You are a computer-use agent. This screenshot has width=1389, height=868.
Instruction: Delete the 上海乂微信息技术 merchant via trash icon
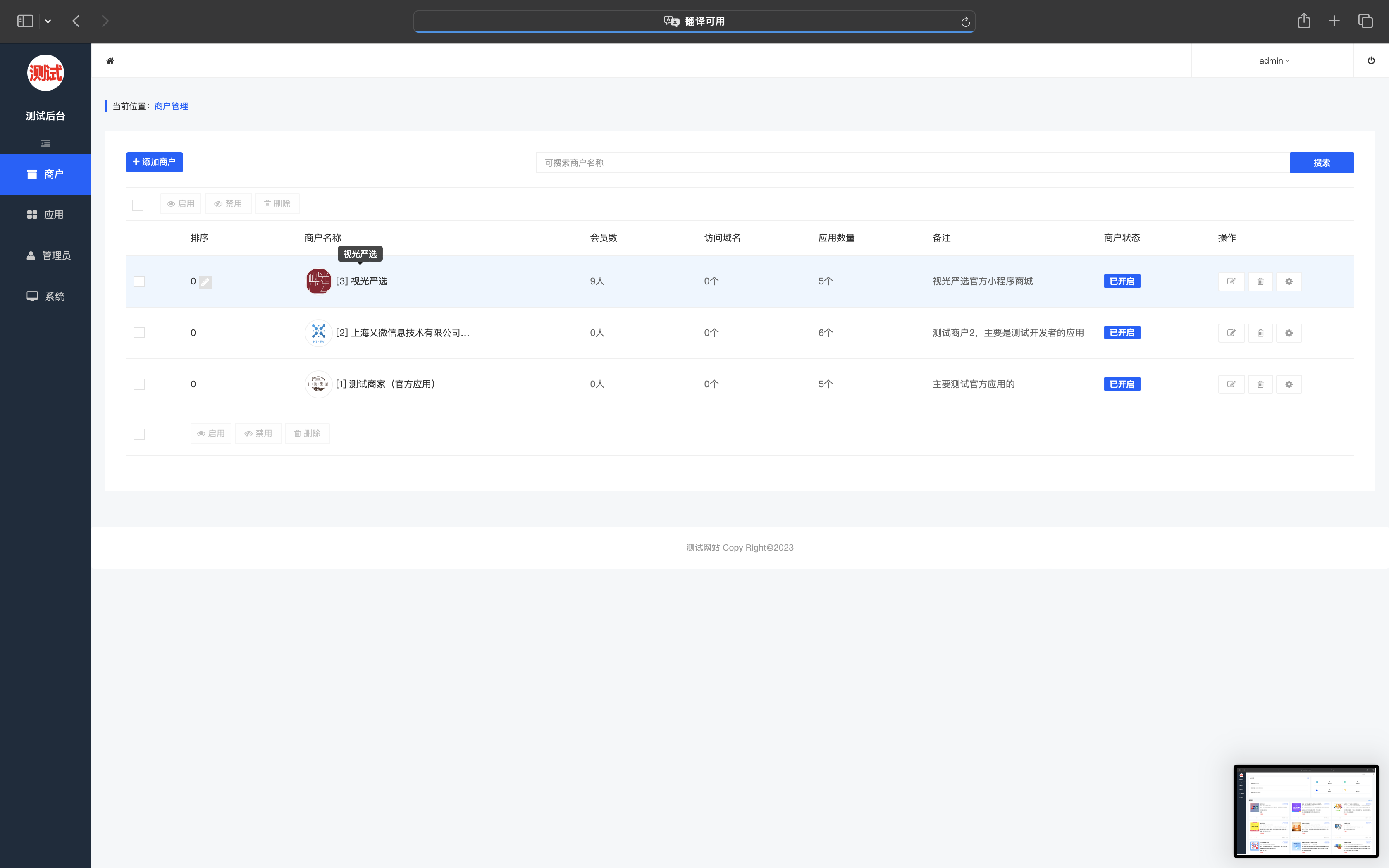(1260, 333)
